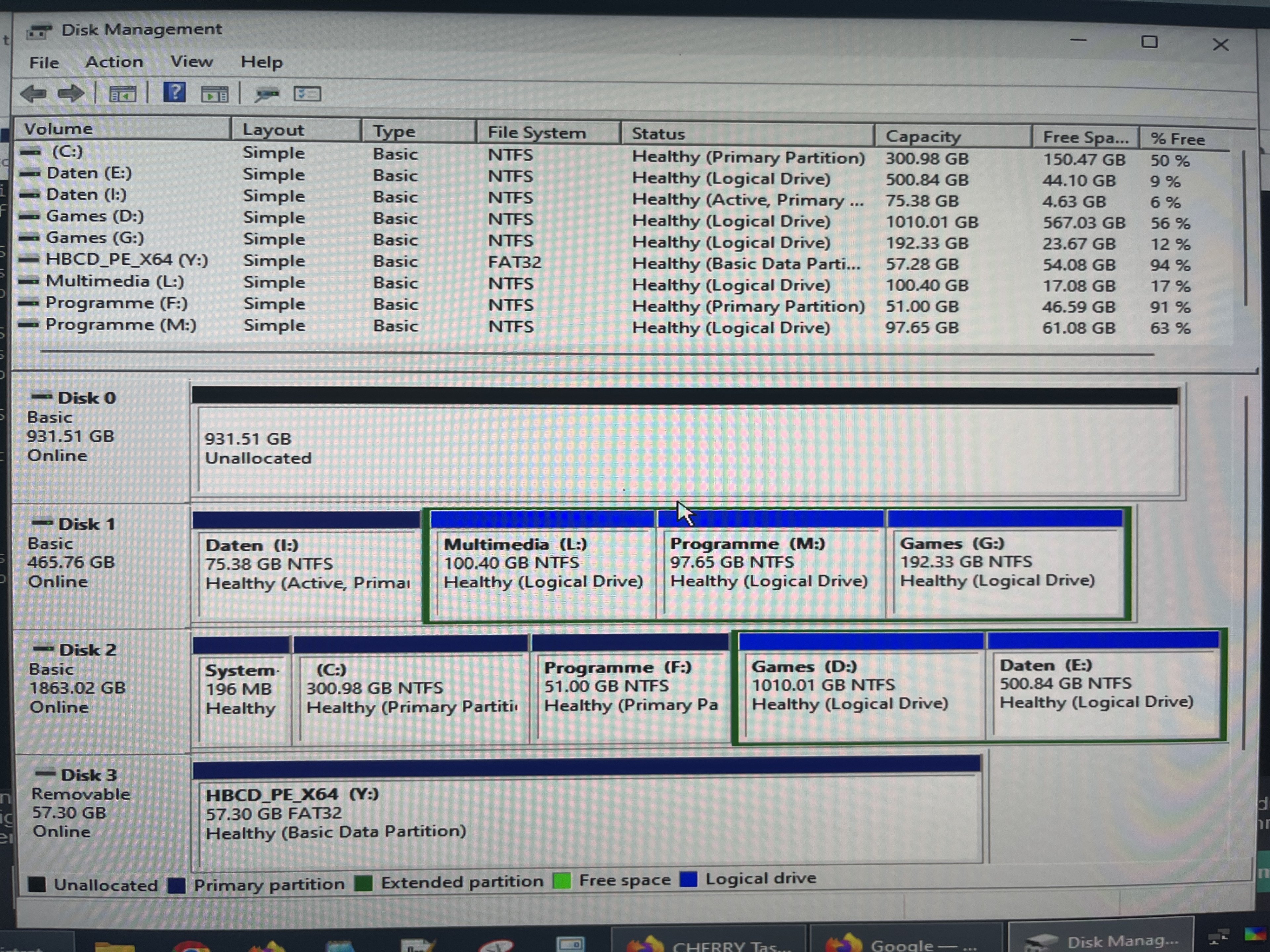Open the Action menu
Screen dimensions: 1270x952
coord(114,62)
